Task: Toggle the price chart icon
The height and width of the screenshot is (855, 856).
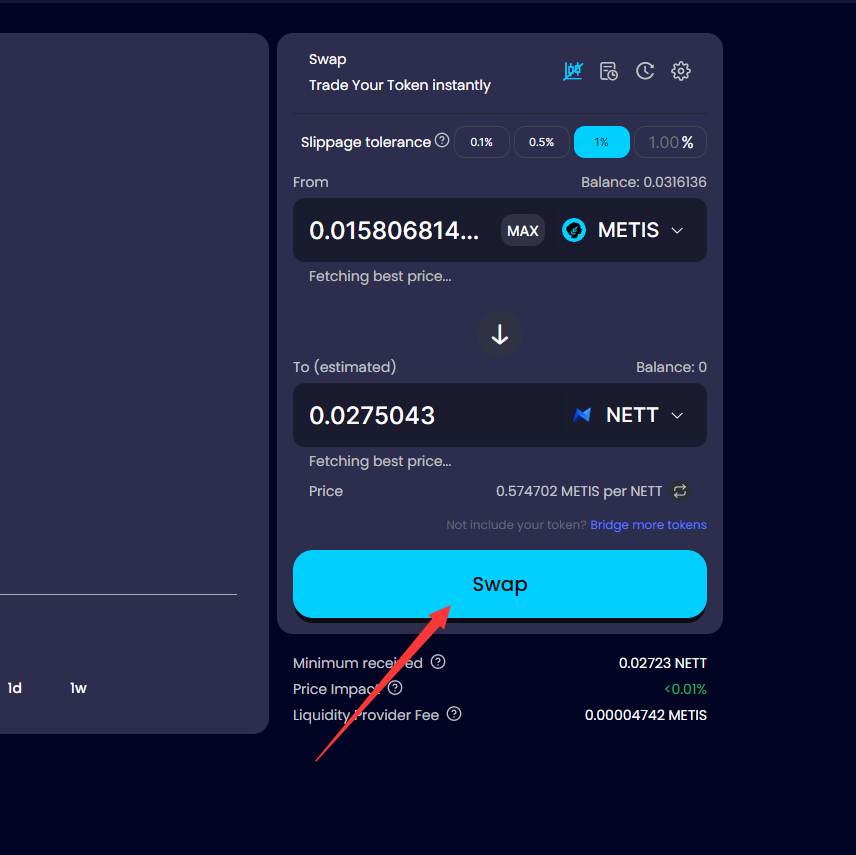Action: pos(573,71)
